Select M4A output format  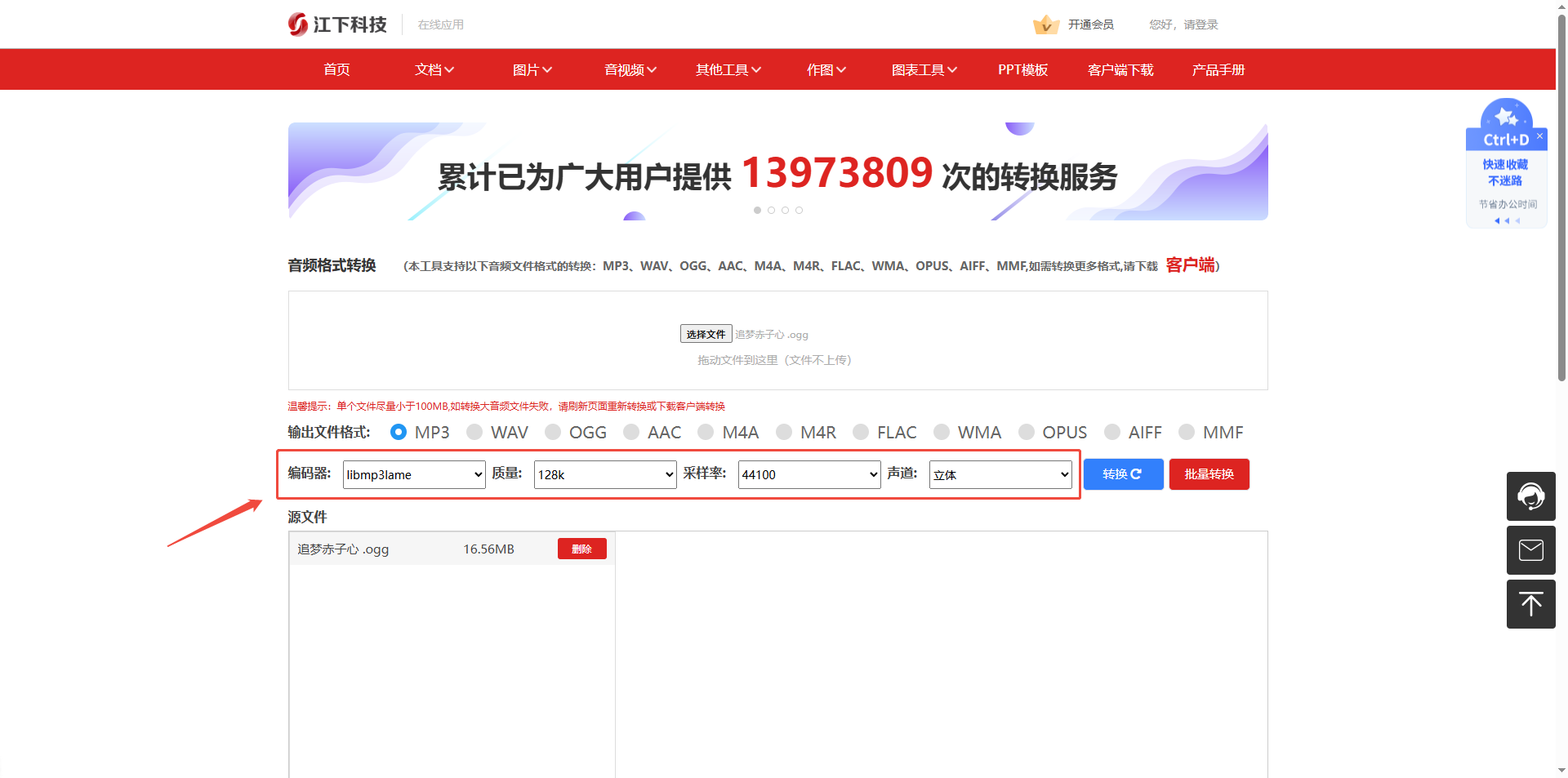pyautogui.click(x=706, y=432)
